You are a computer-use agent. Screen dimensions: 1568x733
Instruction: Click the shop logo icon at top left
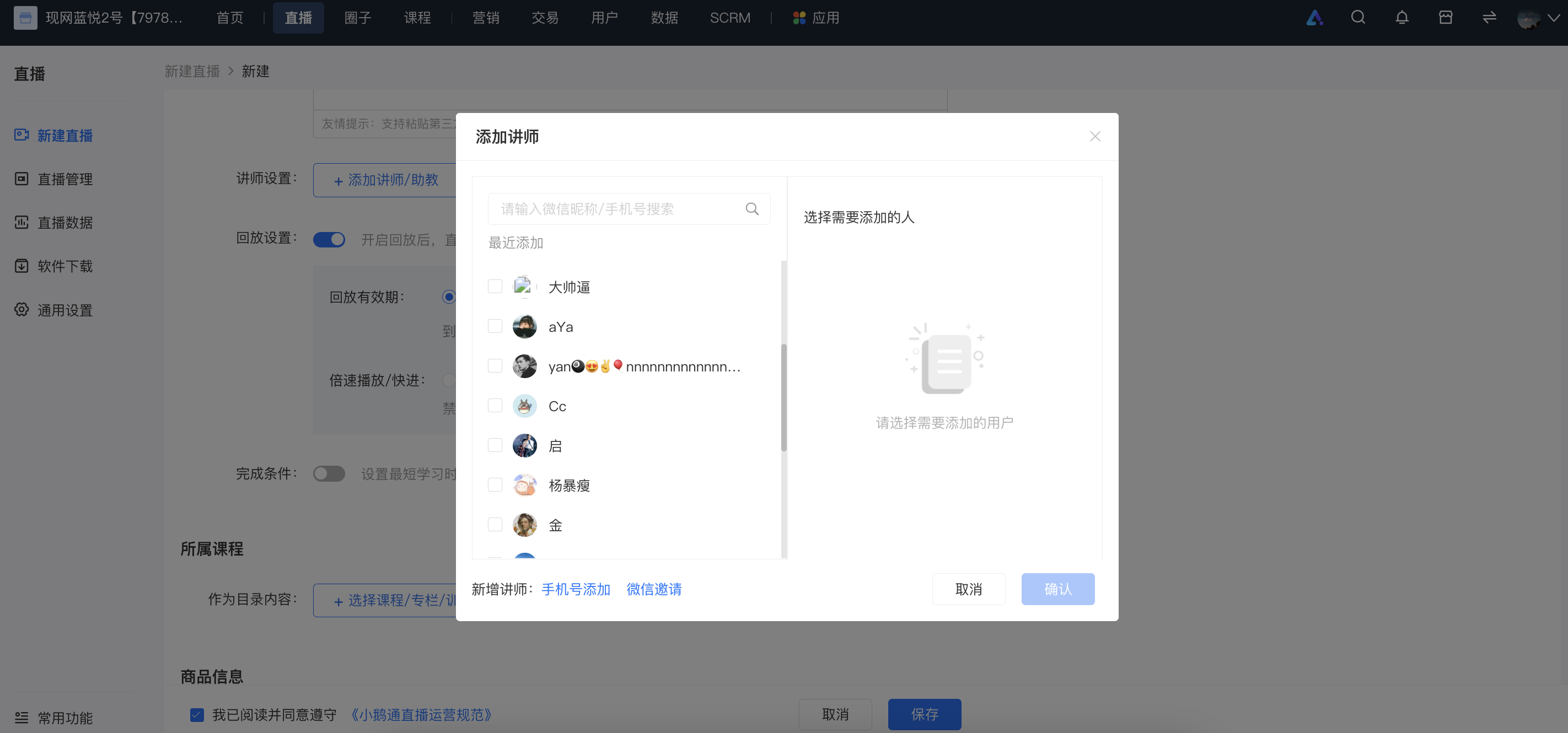25,18
